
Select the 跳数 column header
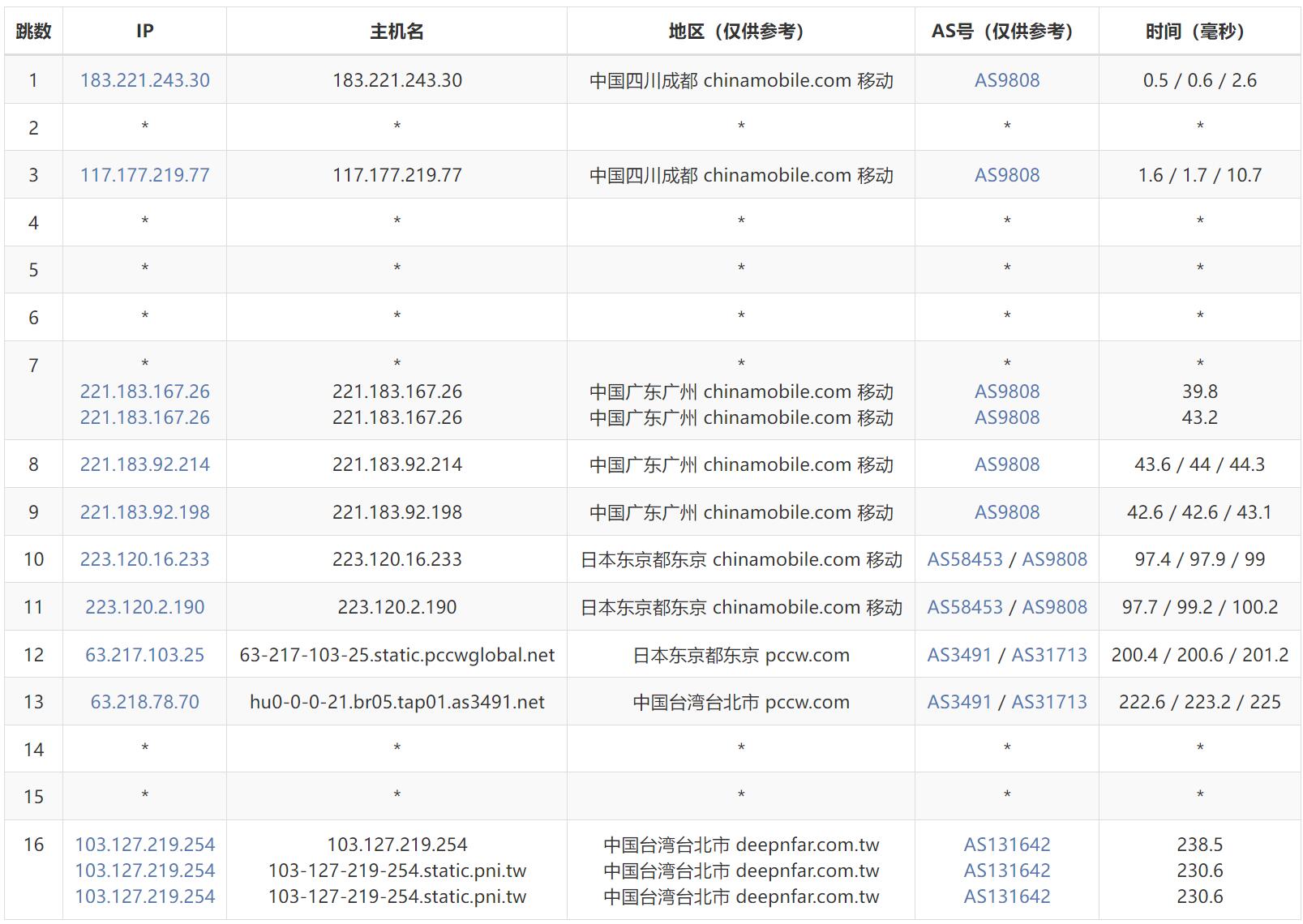coord(33,32)
